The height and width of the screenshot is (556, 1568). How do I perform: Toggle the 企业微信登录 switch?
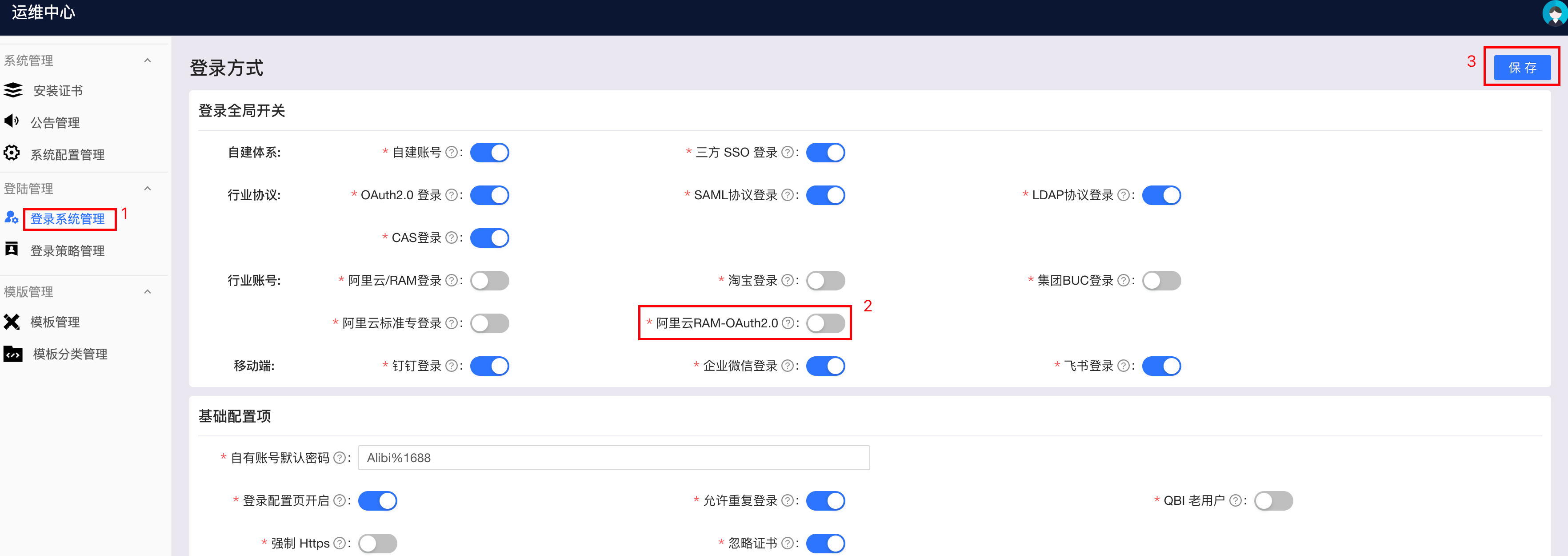[x=825, y=365]
